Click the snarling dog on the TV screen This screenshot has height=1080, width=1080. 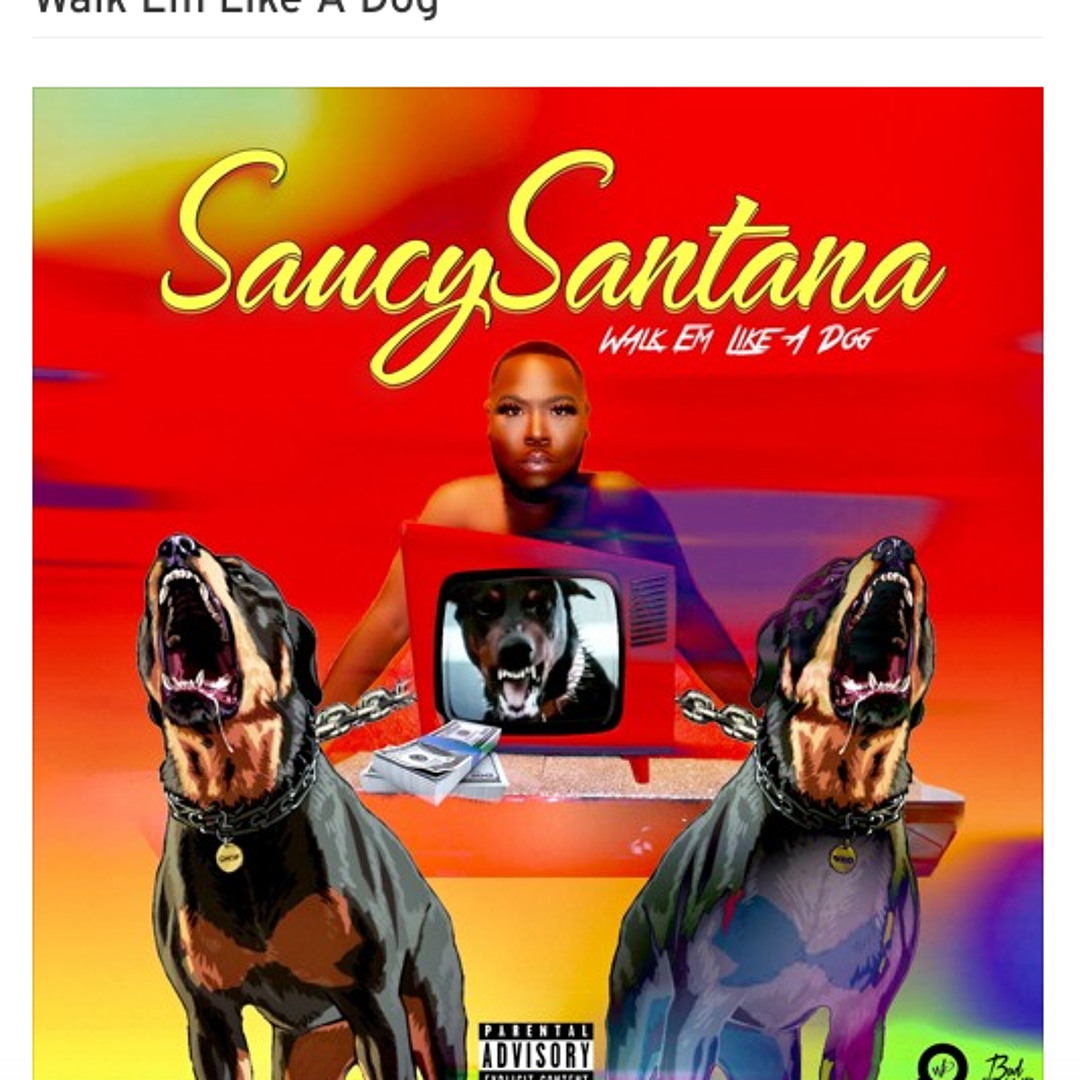pos(531,652)
